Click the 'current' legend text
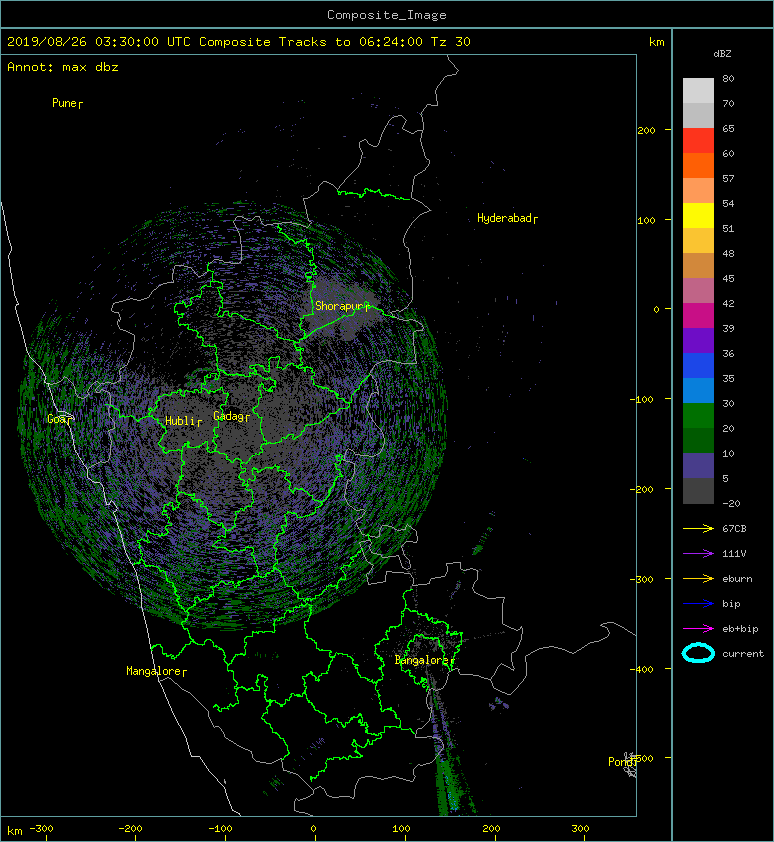Screen dimensions: 774x842 [743, 654]
